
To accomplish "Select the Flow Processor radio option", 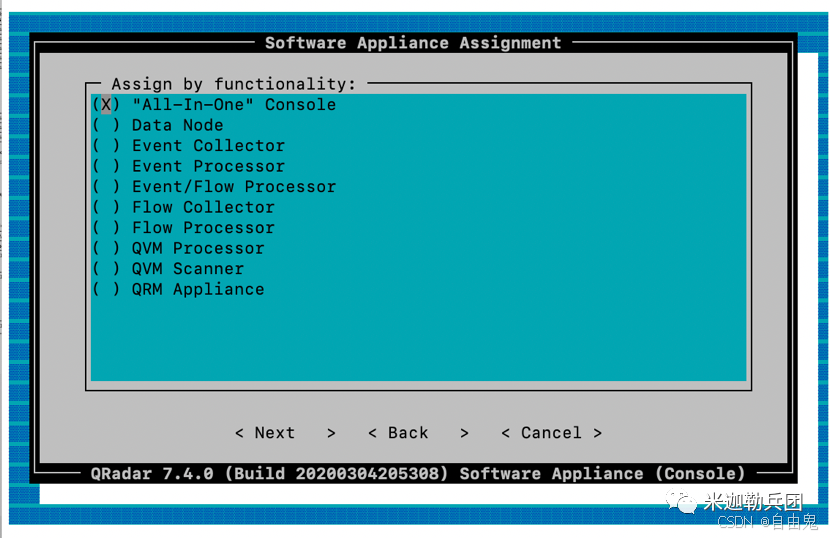I will pyautogui.click(x=183, y=228).
